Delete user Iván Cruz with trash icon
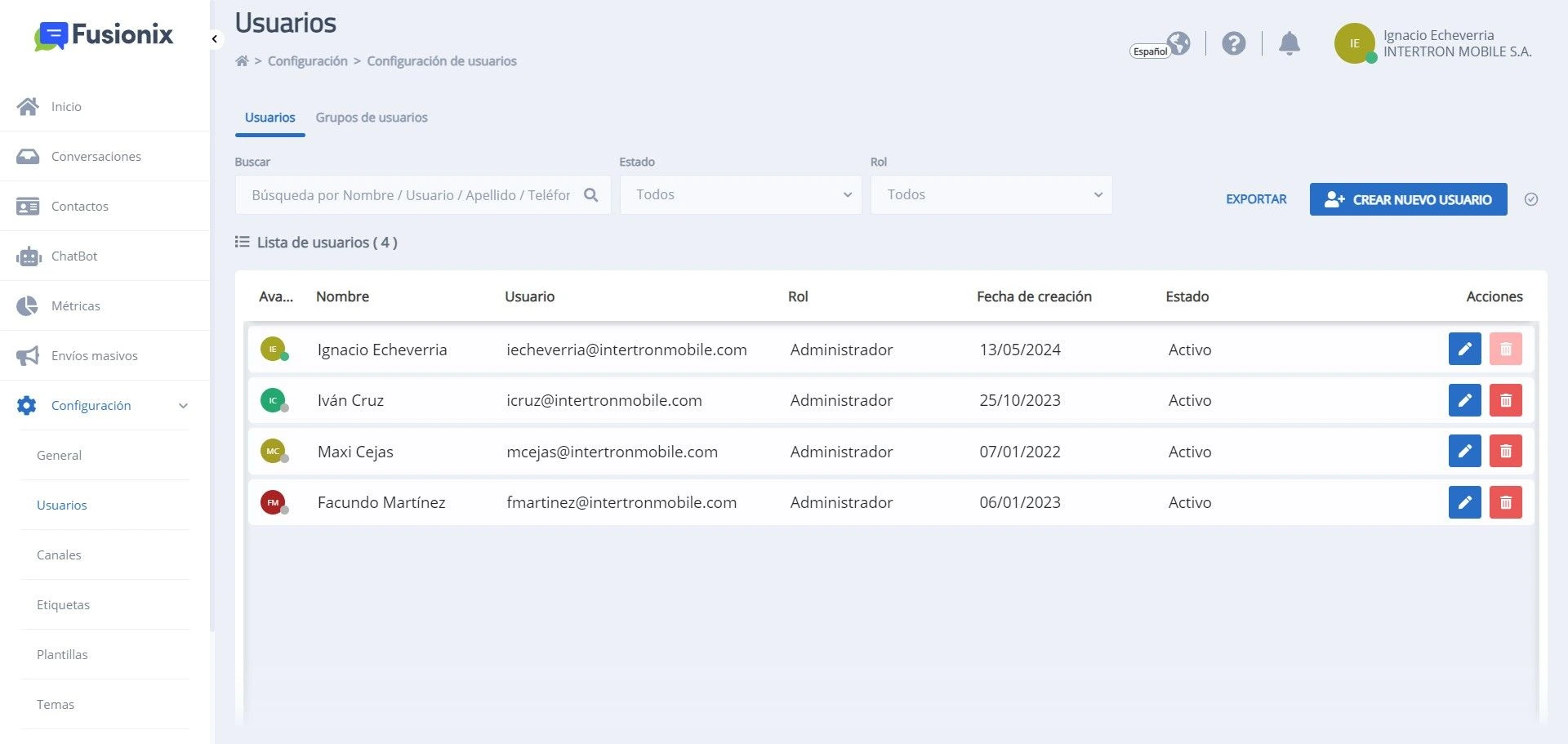Screen dimensions: 1568x744 pos(1505,400)
